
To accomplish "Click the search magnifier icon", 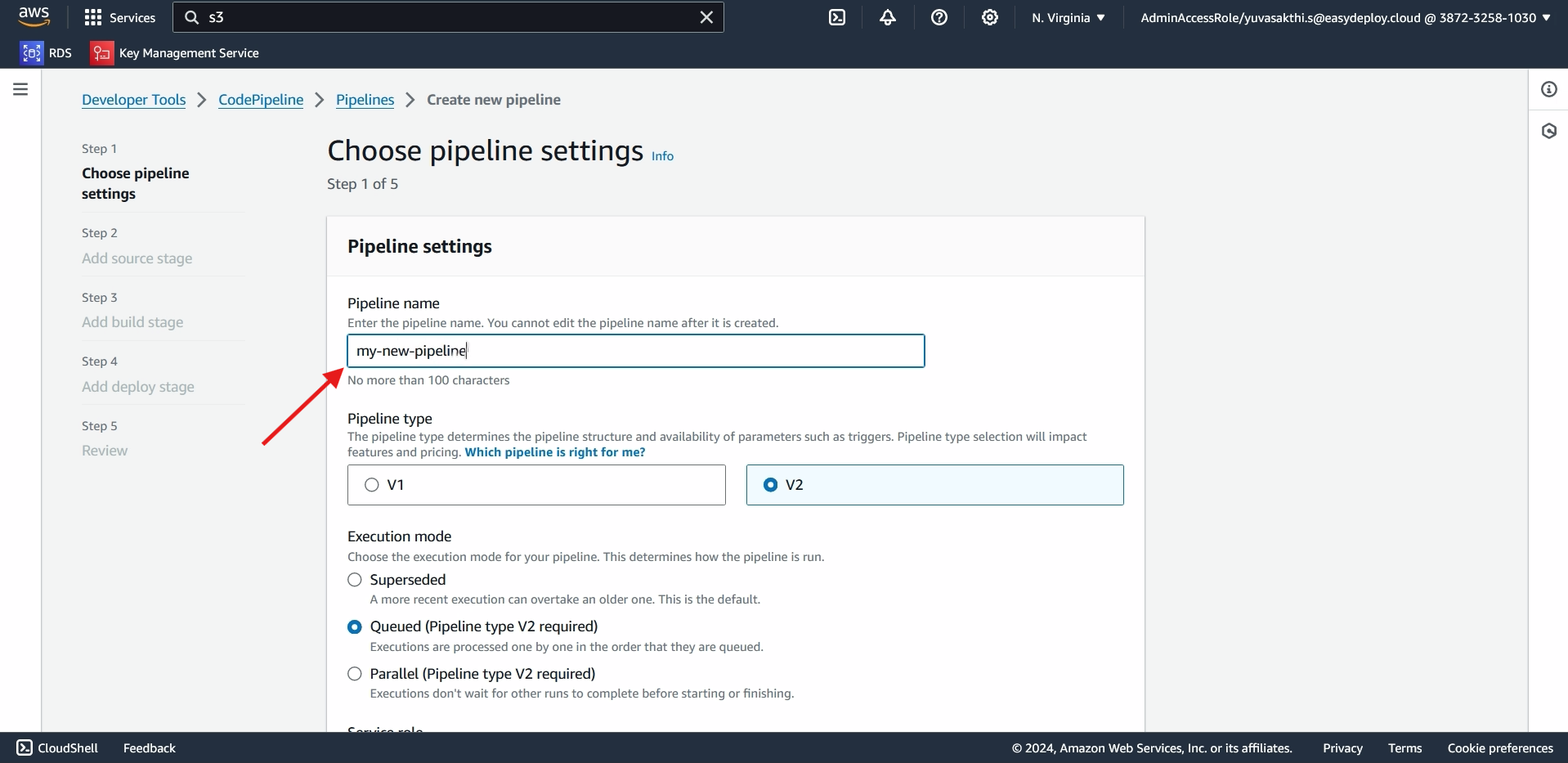I will (192, 17).
